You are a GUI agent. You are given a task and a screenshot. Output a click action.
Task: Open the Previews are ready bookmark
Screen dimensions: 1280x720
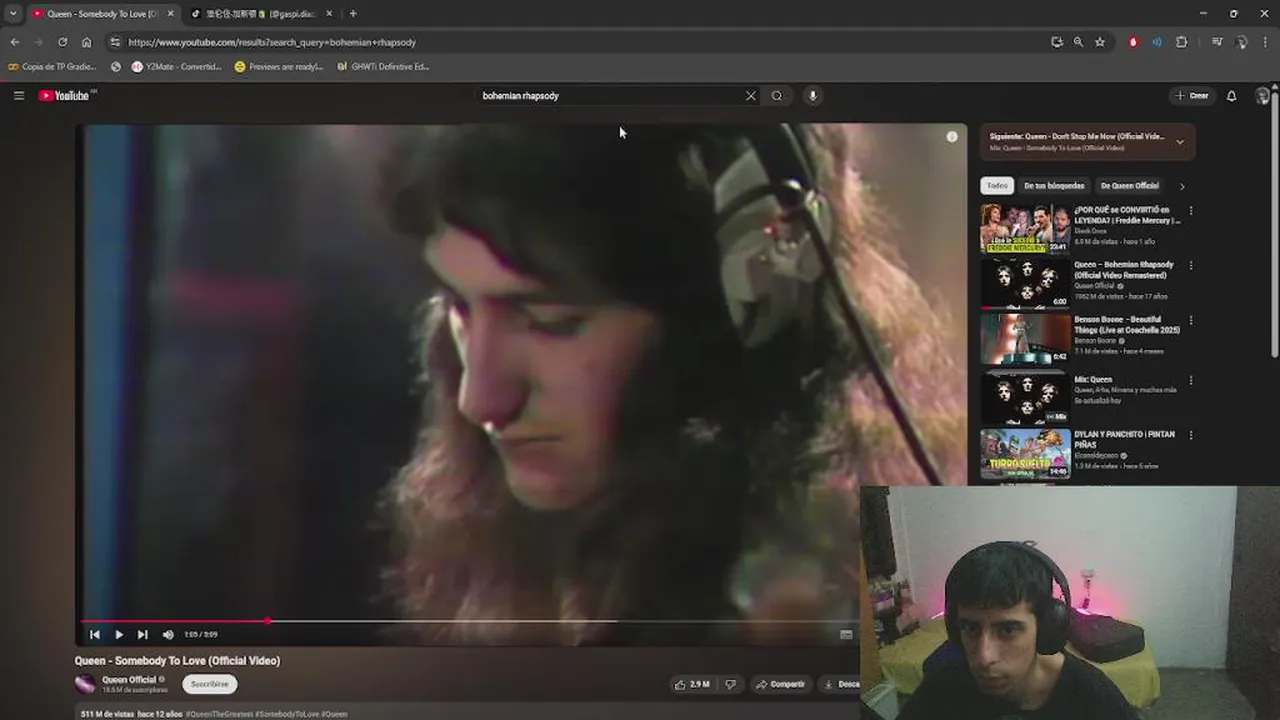click(279, 67)
